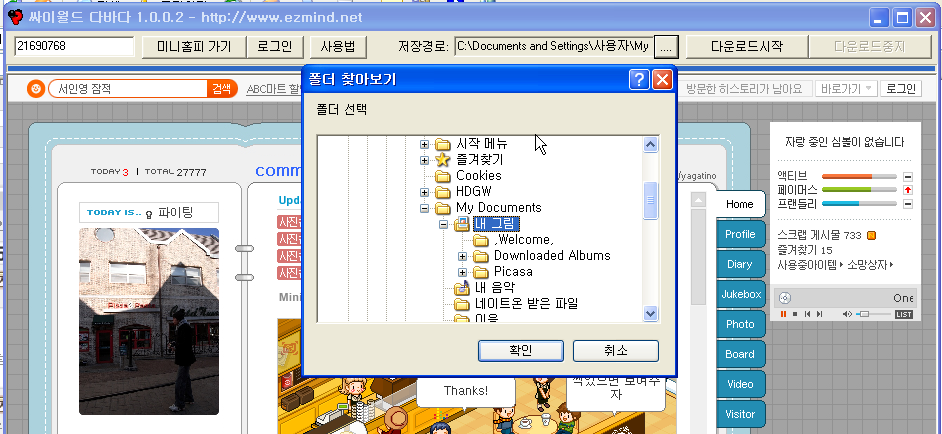Expand the HDGW folder node
This screenshot has width=942, height=434.
coord(424,192)
